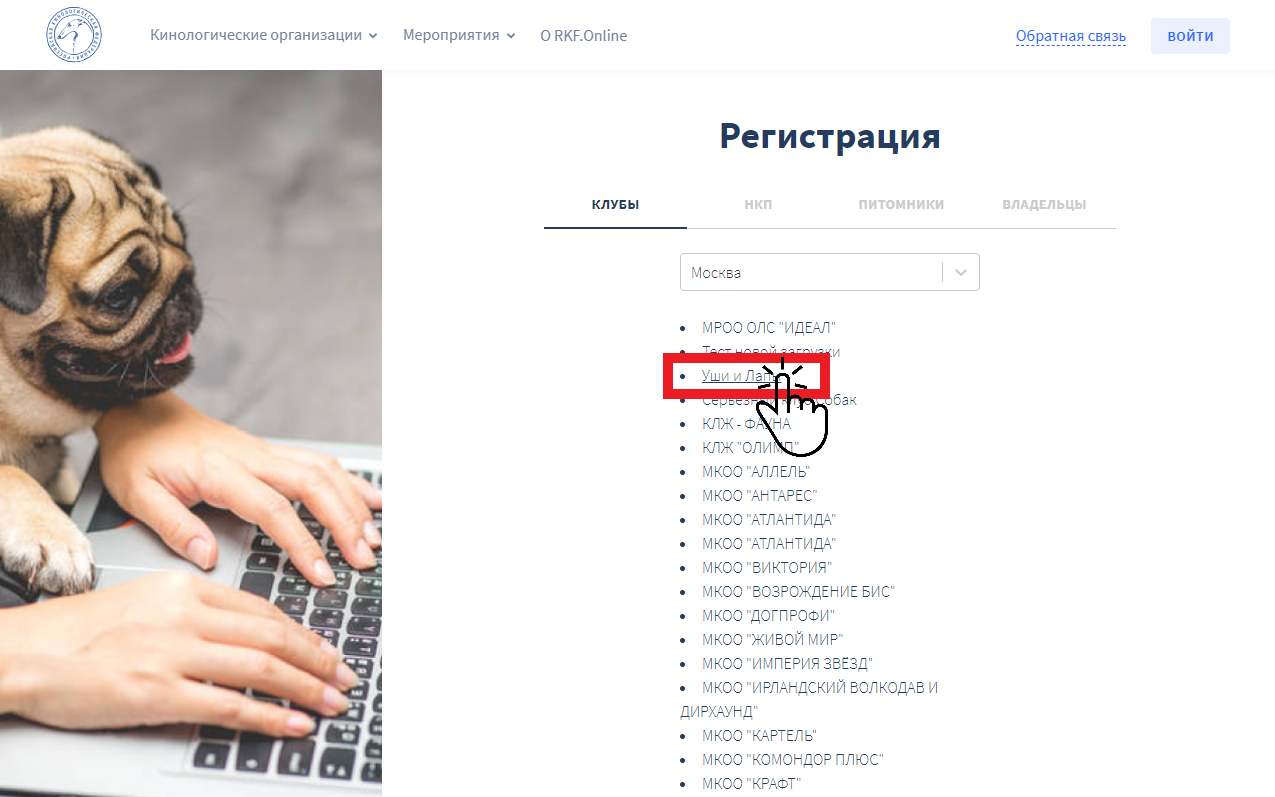Expand the Мероприятия menu
1275x797 pixels.
459,35
